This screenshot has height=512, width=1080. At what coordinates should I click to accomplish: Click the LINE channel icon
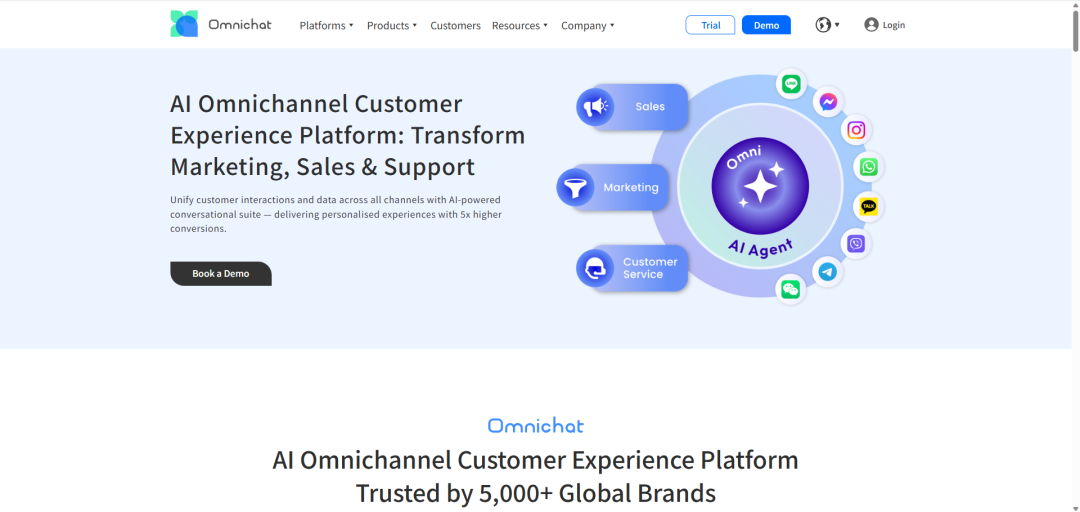pyautogui.click(x=791, y=84)
